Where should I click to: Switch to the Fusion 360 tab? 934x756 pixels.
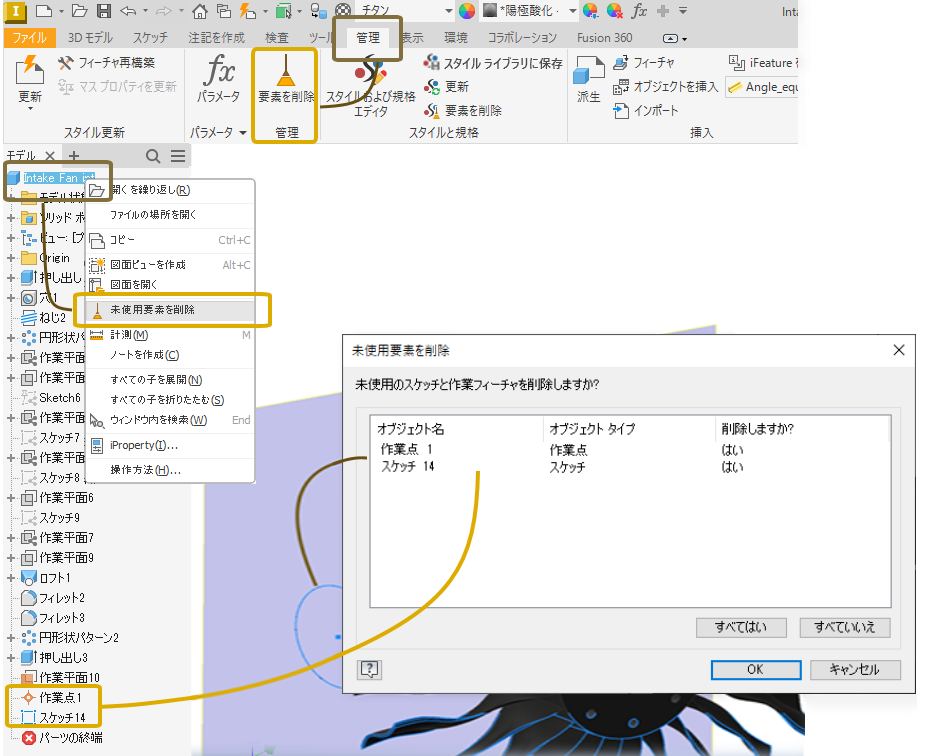pos(605,38)
